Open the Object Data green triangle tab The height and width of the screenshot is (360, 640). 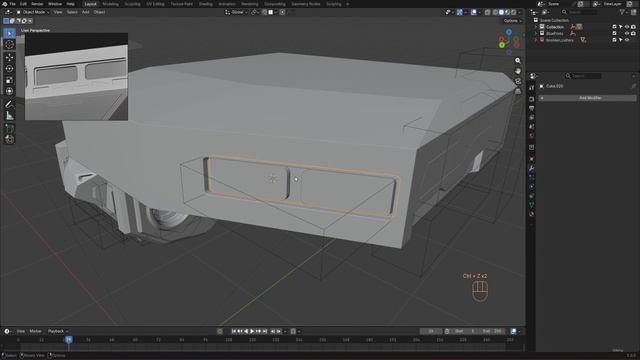pyautogui.click(x=531, y=205)
